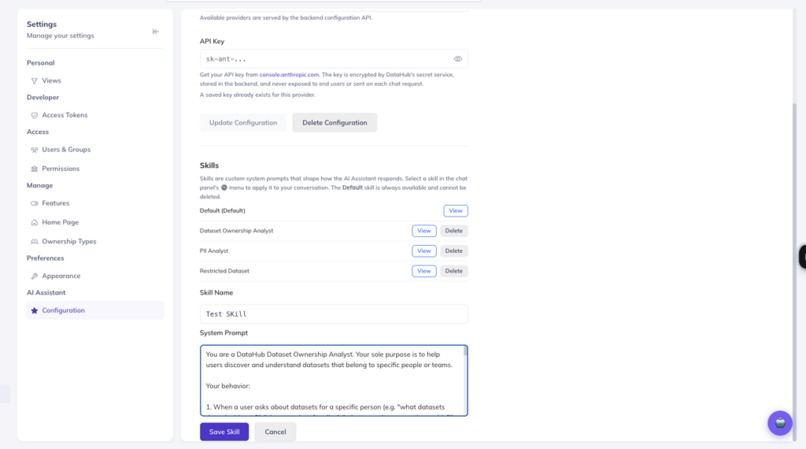This screenshot has width=806, height=449.
Task: Click the Features toggle icon
Action: (x=34, y=203)
